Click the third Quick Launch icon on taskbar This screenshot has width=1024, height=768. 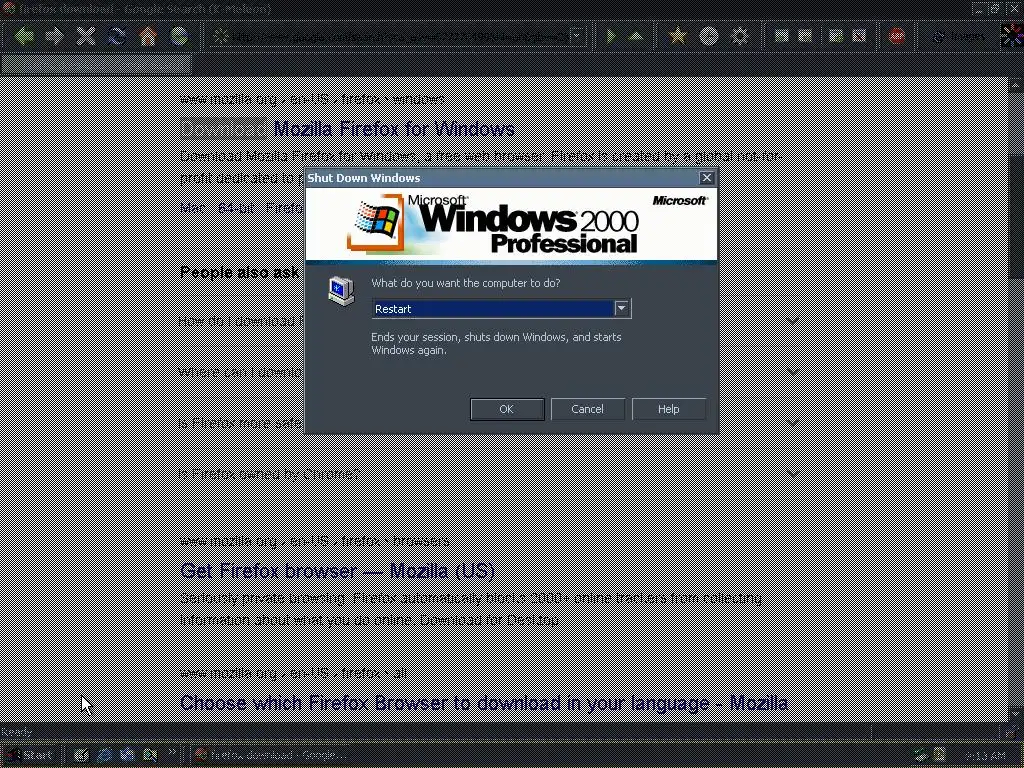click(127, 755)
